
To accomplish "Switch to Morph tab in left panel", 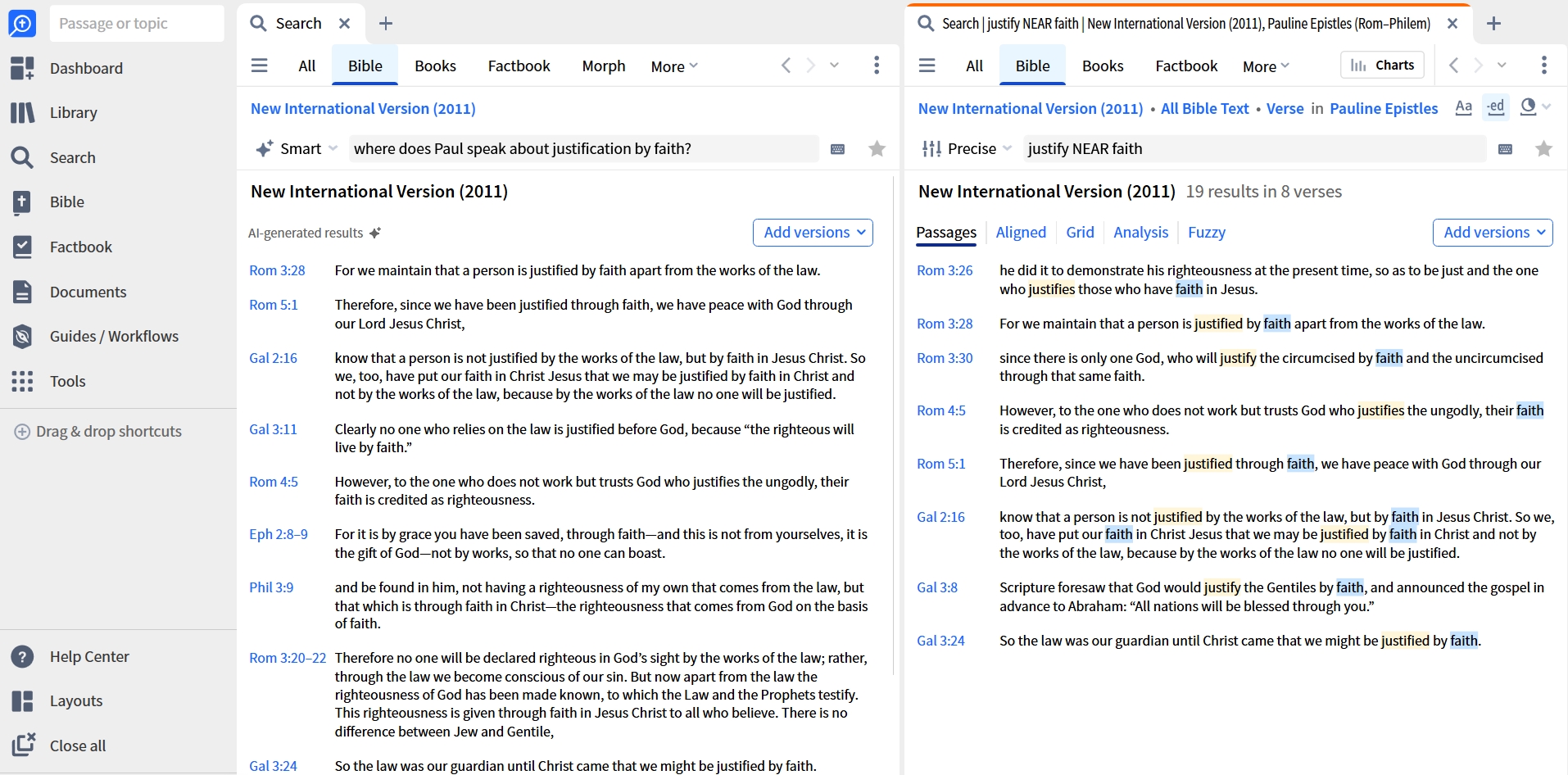I will [x=604, y=66].
